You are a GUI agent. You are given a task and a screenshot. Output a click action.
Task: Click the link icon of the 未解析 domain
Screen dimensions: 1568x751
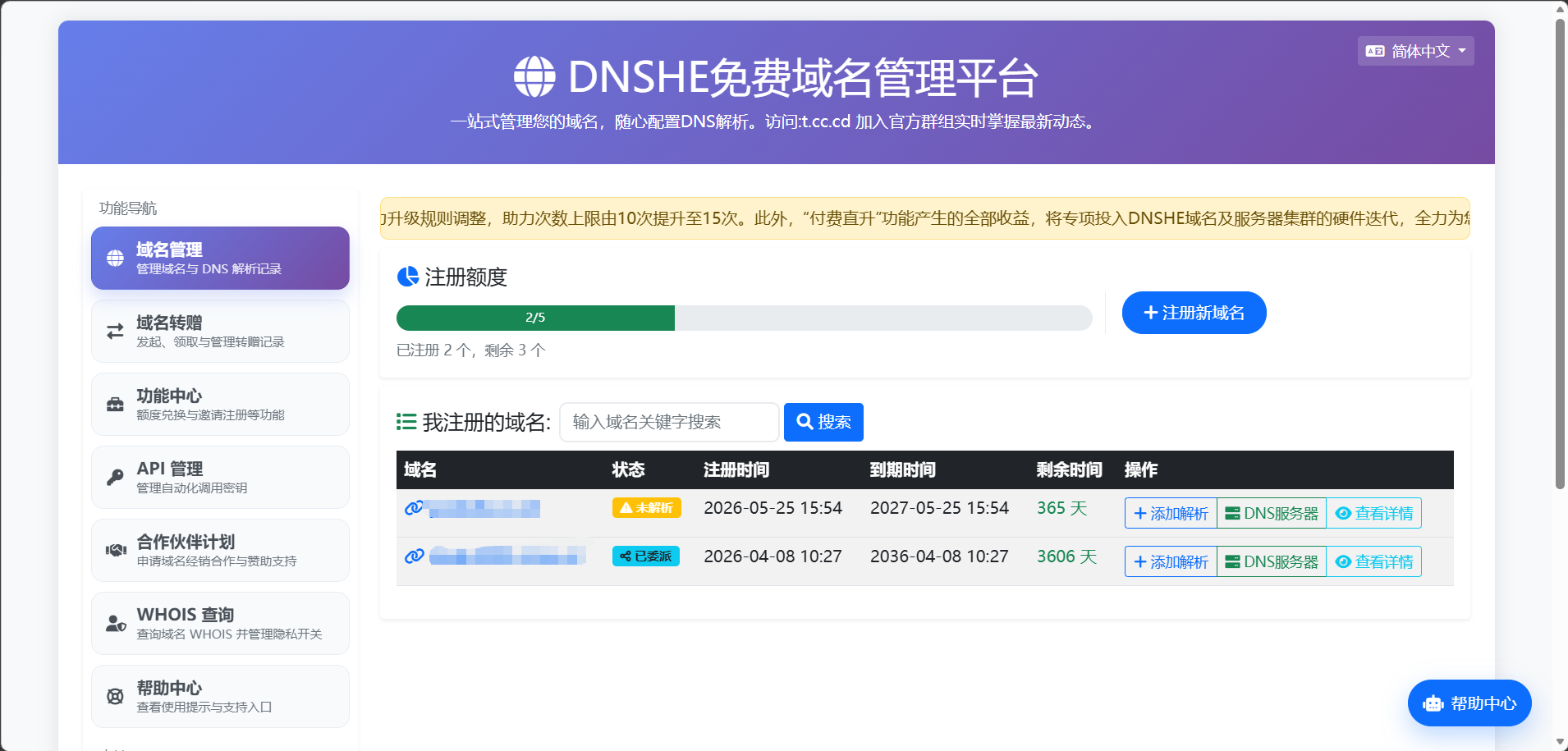pos(414,508)
